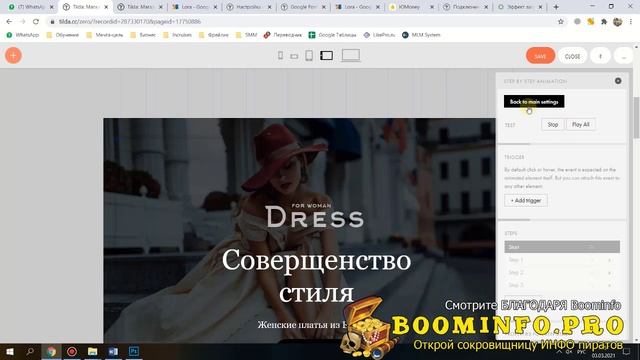Open Chrome three-dot menu
The height and width of the screenshot is (360, 640).
coord(631,22)
